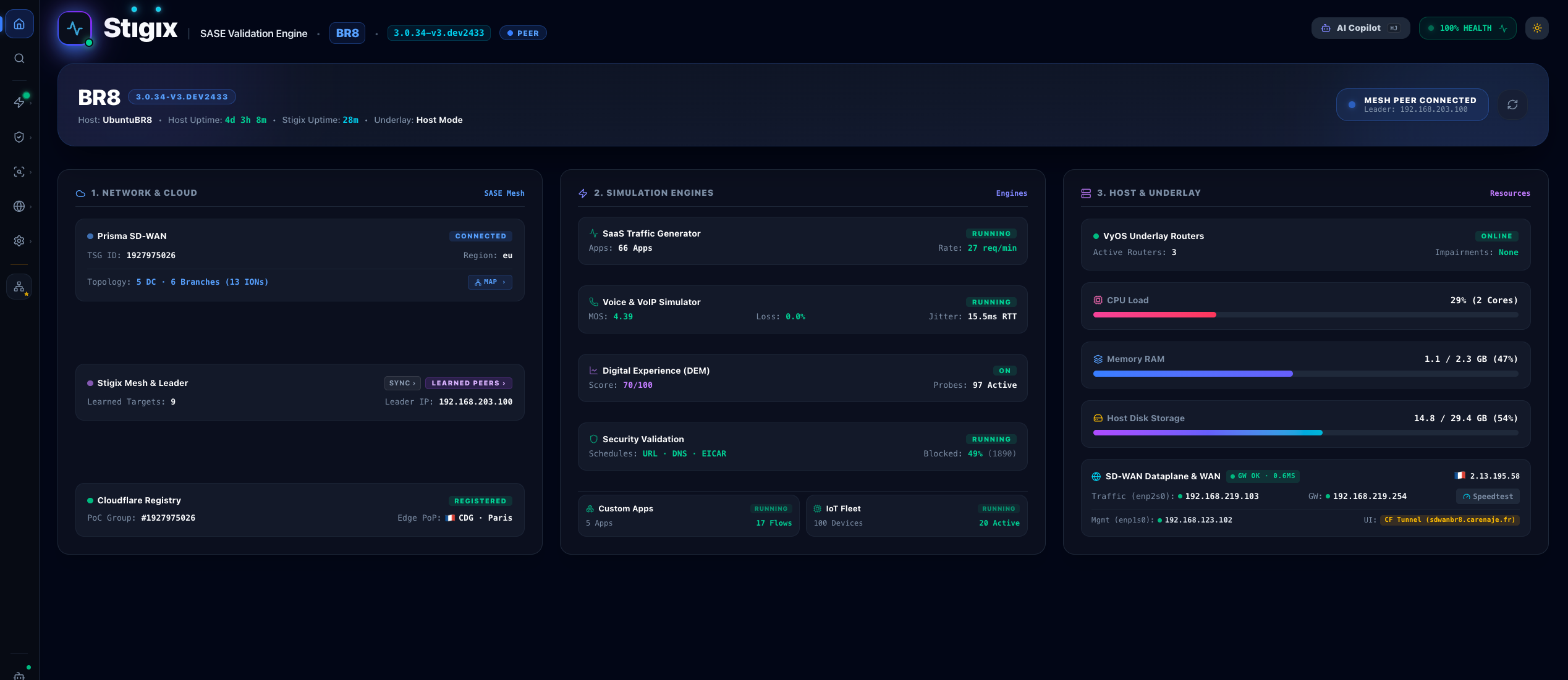This screenshot has width=1568, height=680.
Task: Click the Voice & VoIP phone icon
Action: (593, 302)
